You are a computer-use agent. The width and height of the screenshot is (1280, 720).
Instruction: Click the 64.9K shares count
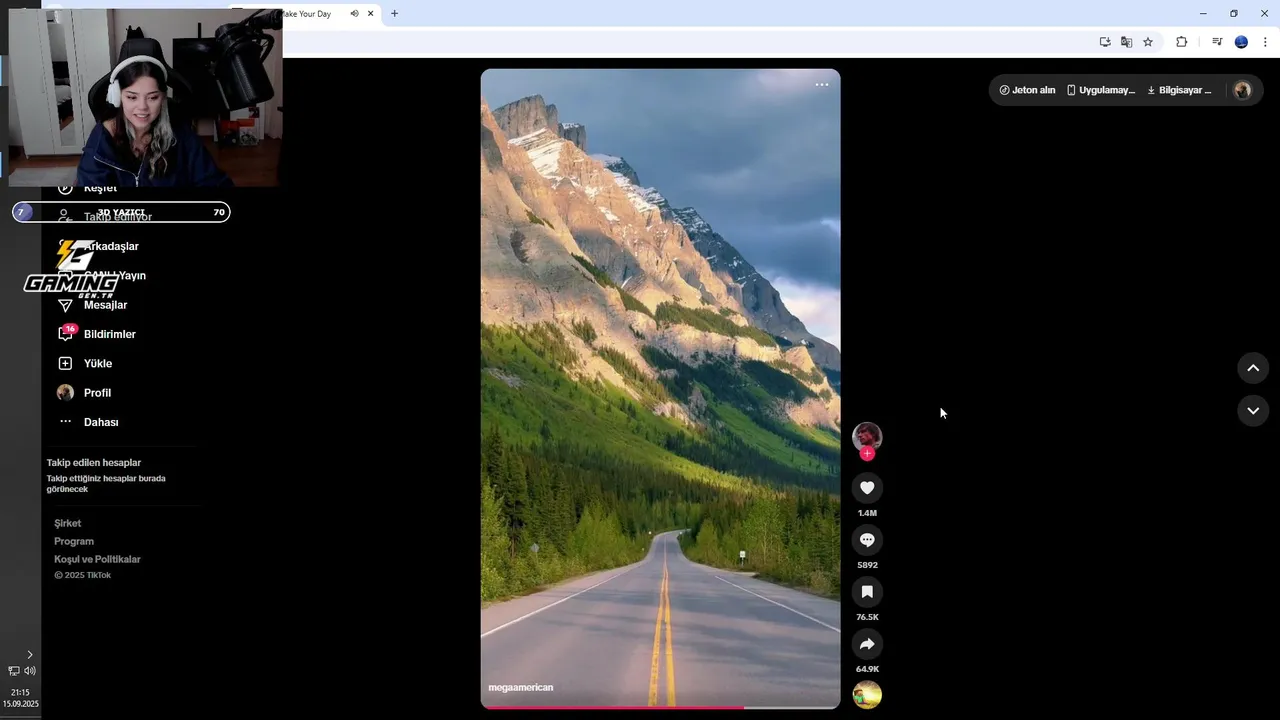tap(867, 669)
